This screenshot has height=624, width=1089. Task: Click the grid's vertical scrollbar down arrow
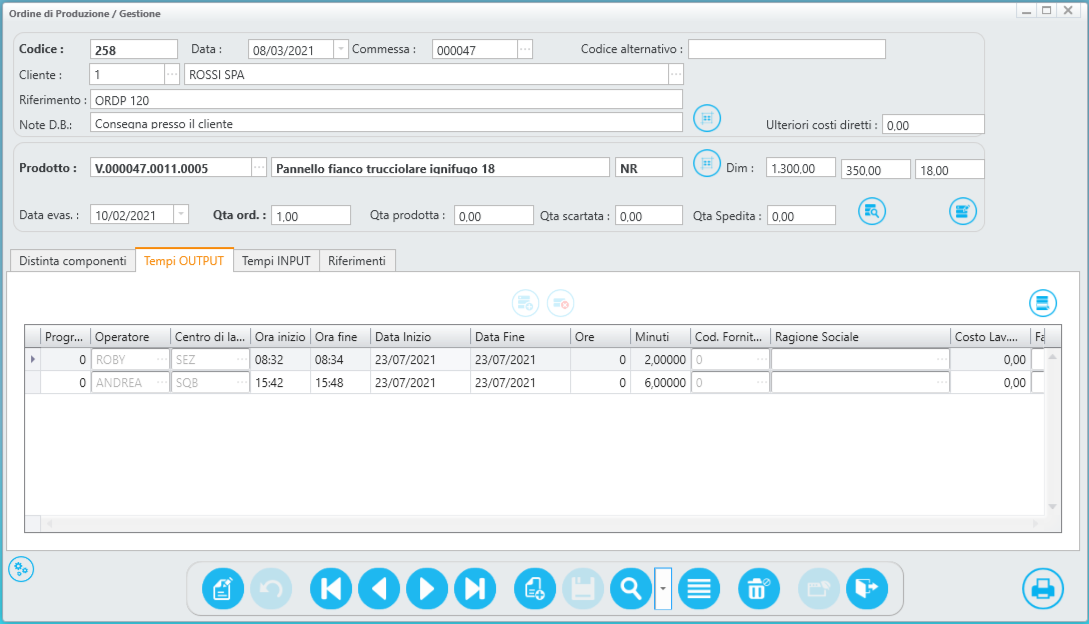tap(1052, 507)
